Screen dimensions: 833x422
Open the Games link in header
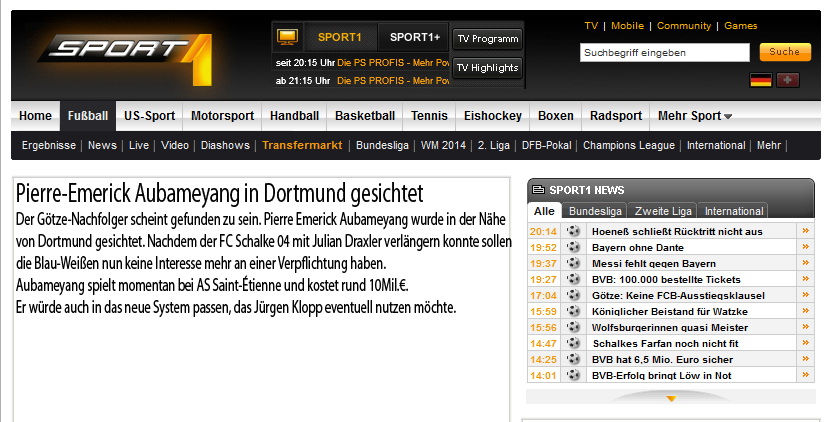click(x=741, y=26)
